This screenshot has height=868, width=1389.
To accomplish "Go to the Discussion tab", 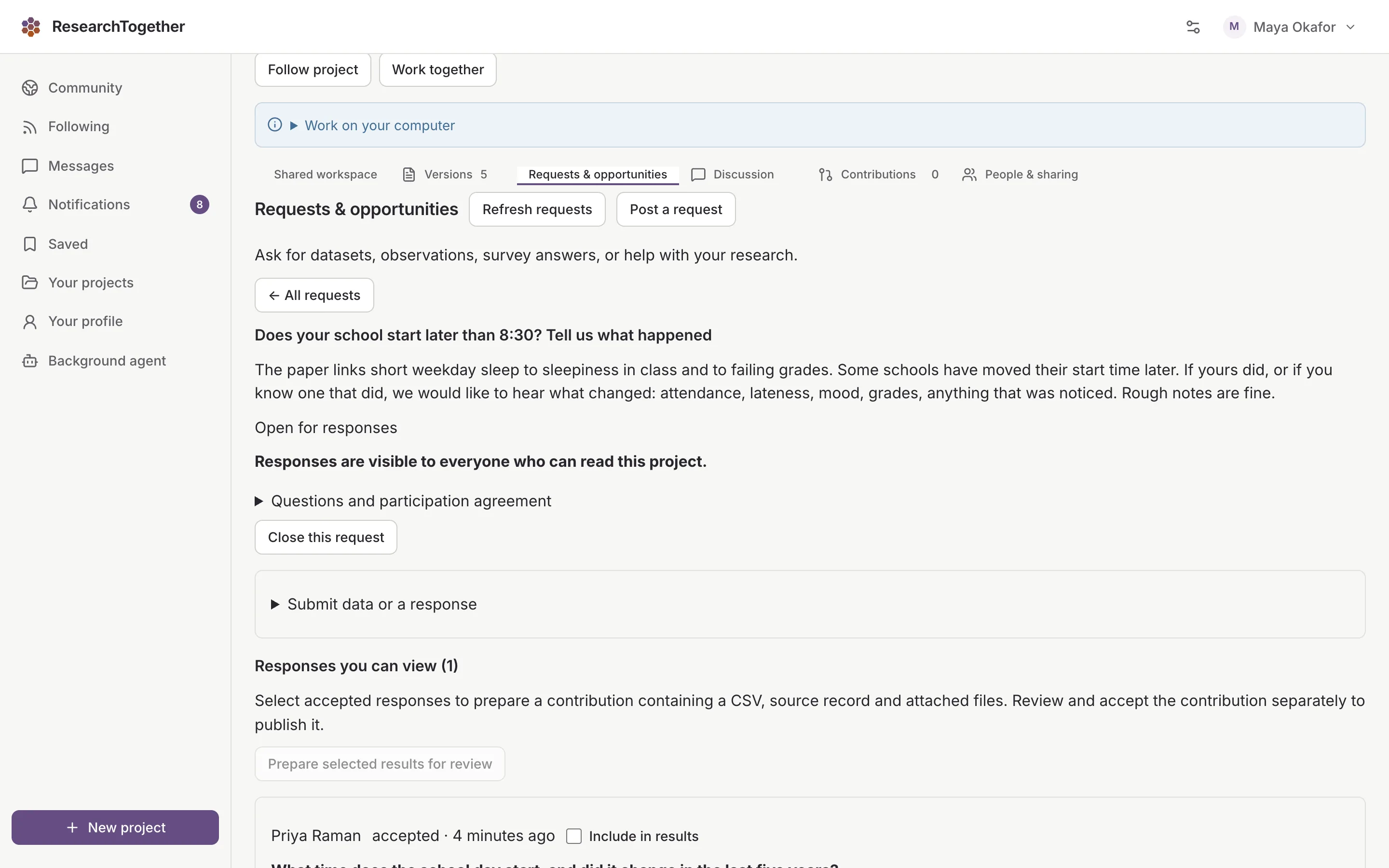I will (733, 175).
